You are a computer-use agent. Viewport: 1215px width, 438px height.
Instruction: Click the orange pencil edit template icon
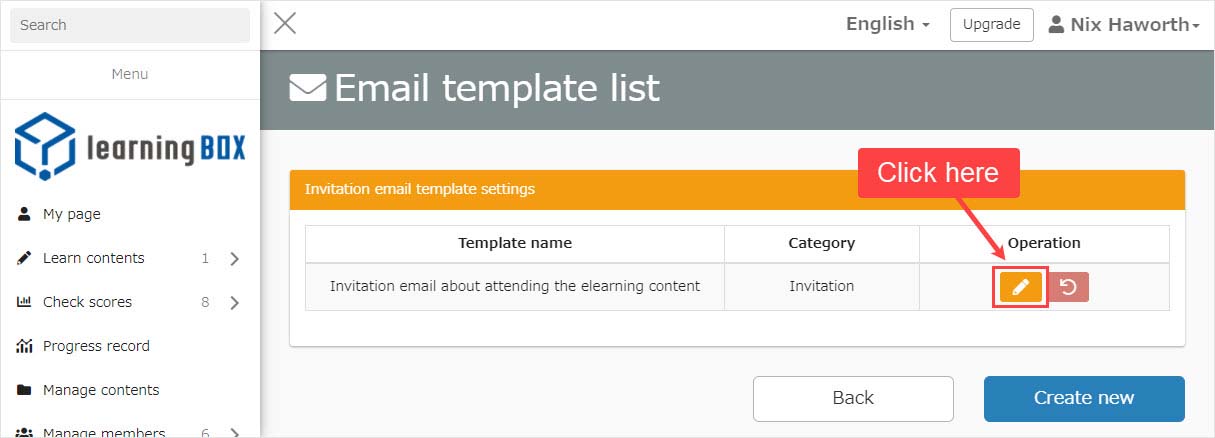click(x=1020, y=288)
